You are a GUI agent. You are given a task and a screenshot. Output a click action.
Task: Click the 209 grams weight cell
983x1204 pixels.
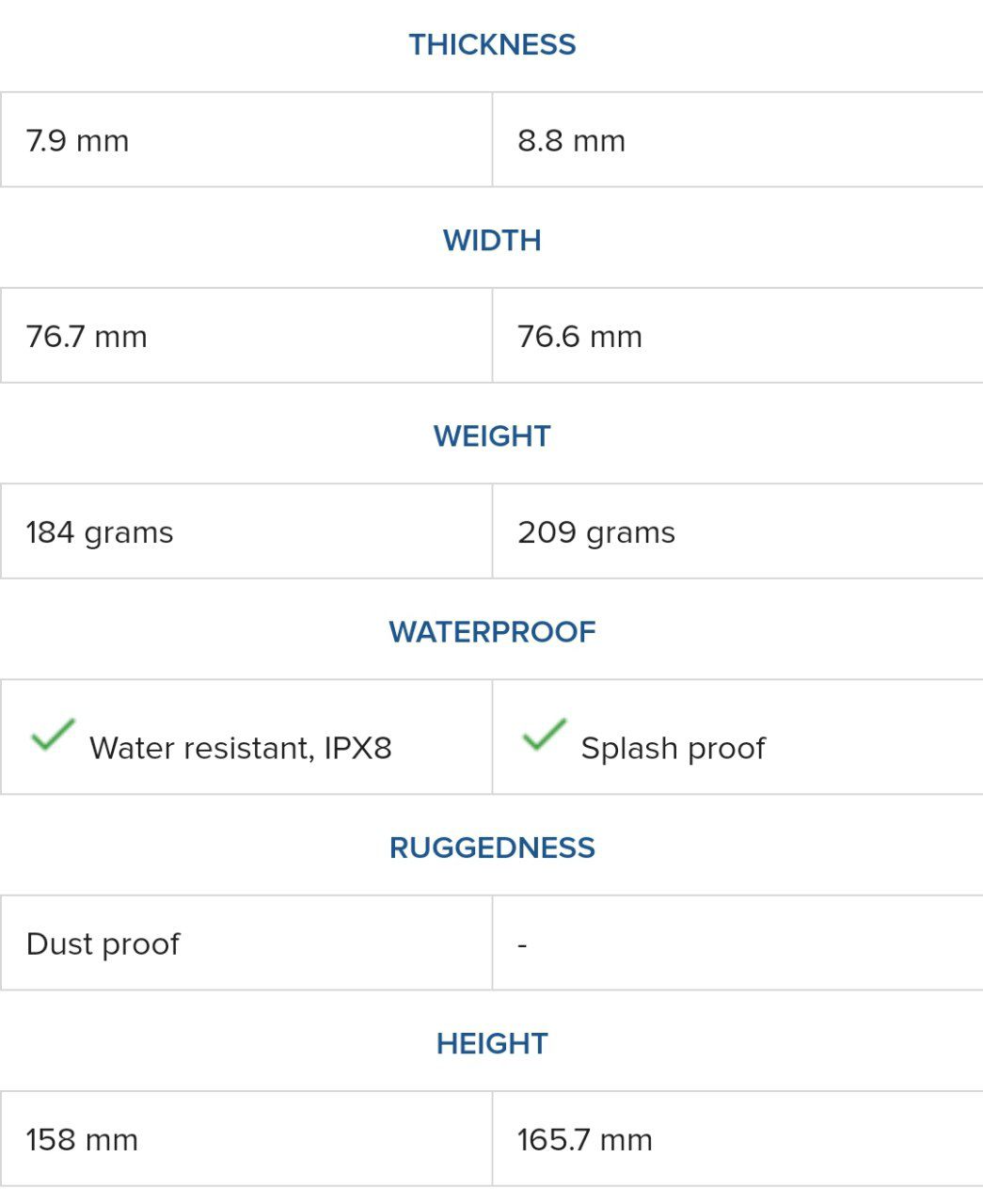tap(737, 531)
